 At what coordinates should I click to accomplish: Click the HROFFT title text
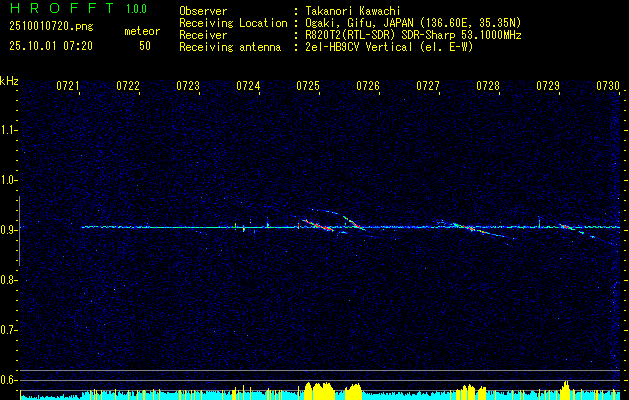point(62,8)
